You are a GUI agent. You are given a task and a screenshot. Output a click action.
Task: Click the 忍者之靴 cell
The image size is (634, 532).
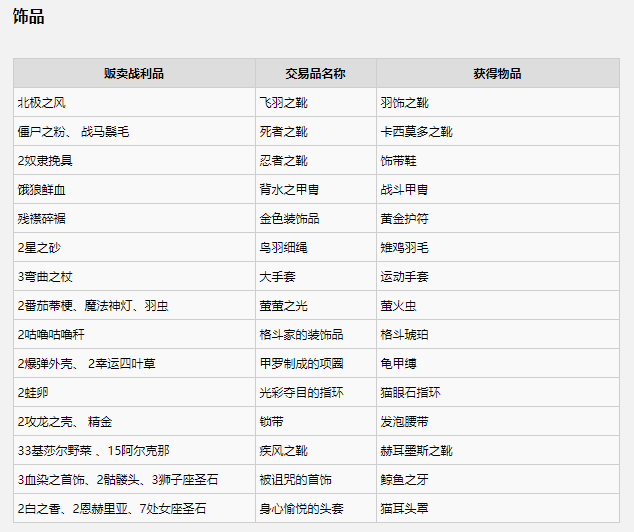284,161
